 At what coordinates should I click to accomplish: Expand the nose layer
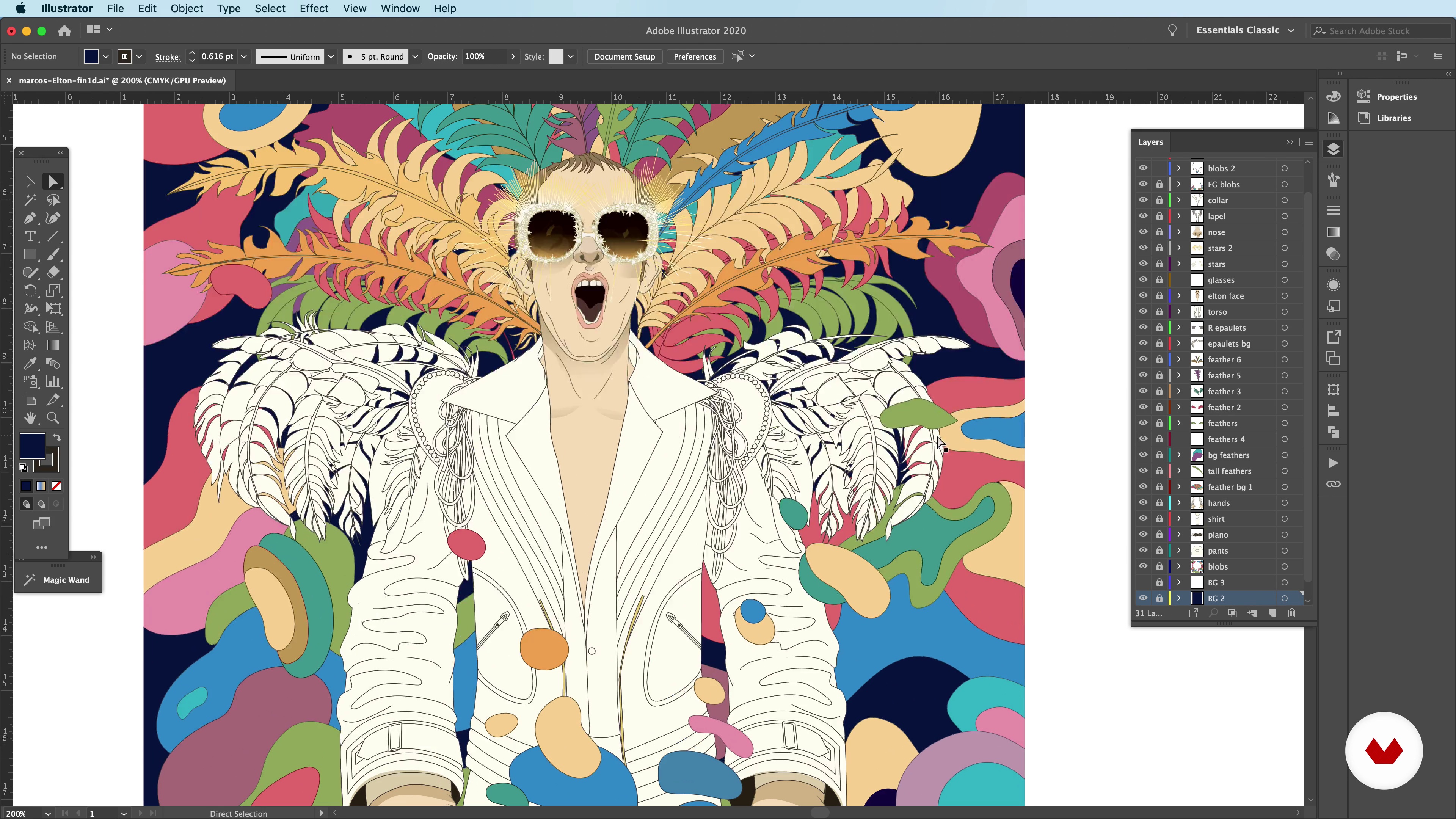(1179, 232)
